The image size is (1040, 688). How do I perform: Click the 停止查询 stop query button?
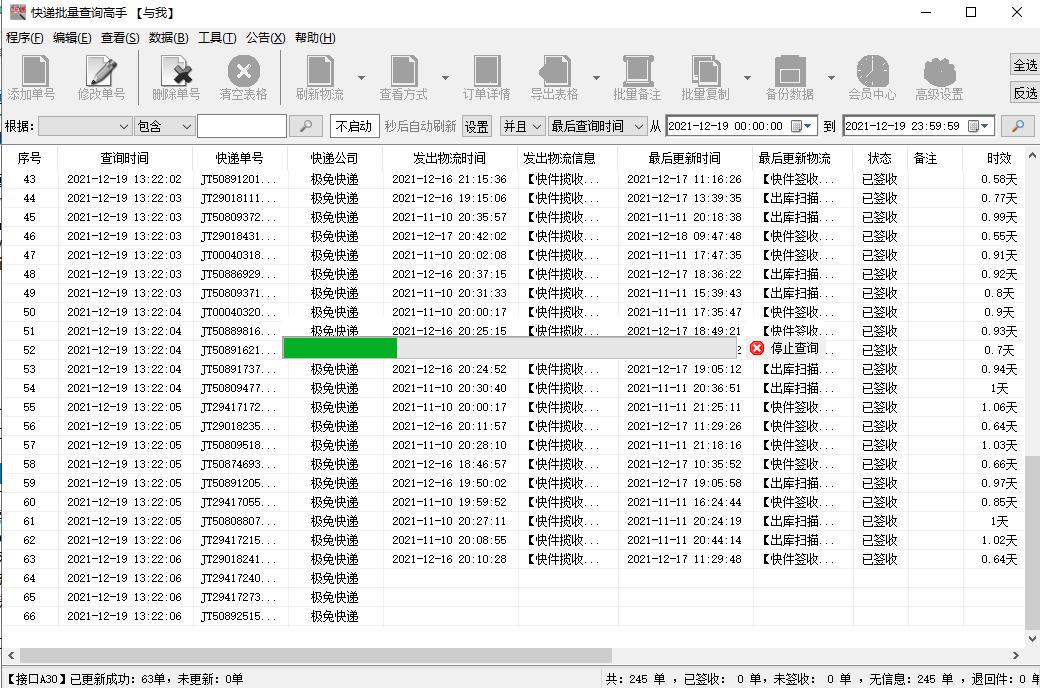(787, 348)
